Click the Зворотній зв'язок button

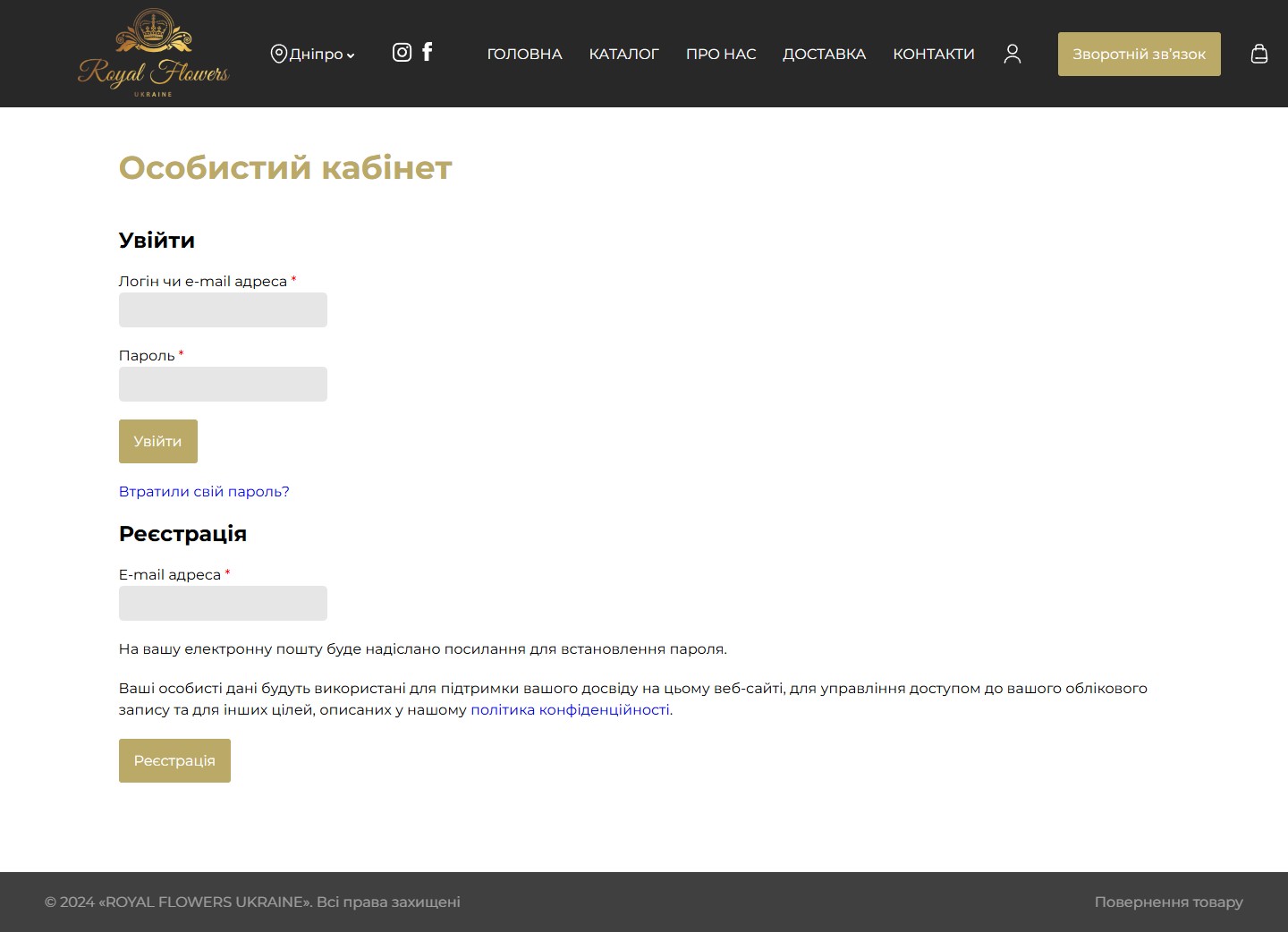point(1140,54)
